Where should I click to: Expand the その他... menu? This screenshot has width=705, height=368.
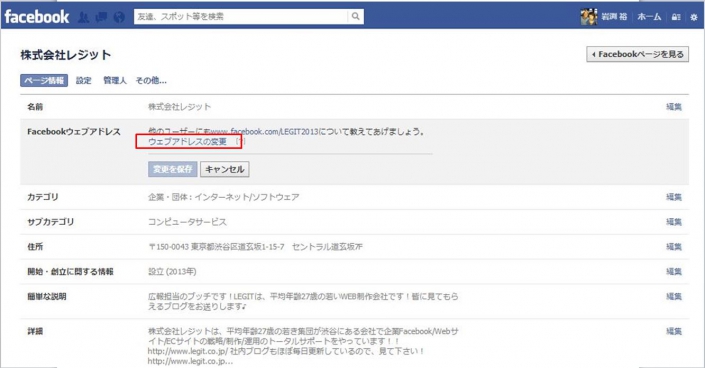click(151, 81)
